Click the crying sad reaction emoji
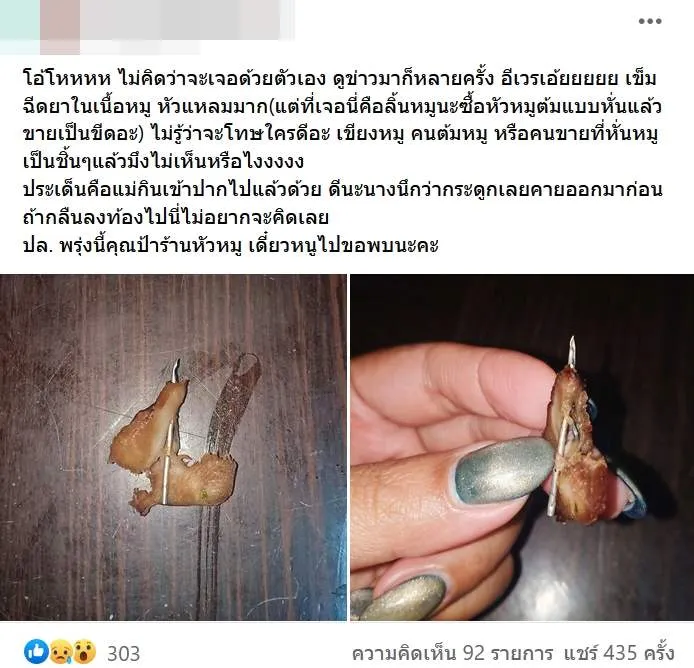 [x=61, y=652]
